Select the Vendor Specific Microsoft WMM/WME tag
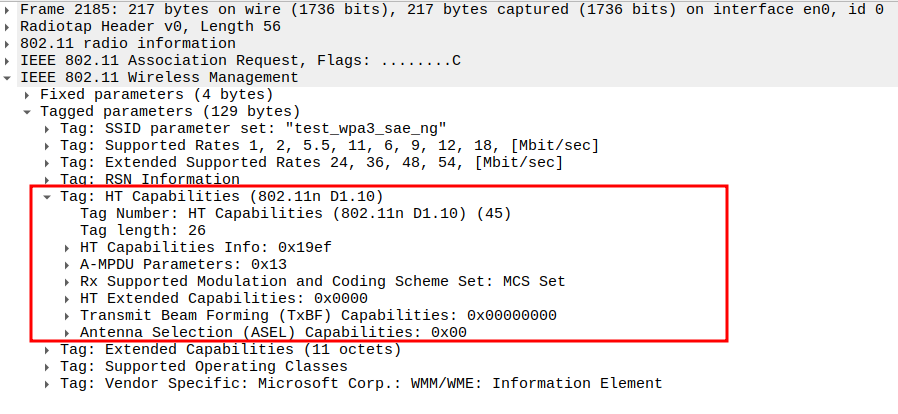Screen dimensions: 898x414 pos(360,383)
